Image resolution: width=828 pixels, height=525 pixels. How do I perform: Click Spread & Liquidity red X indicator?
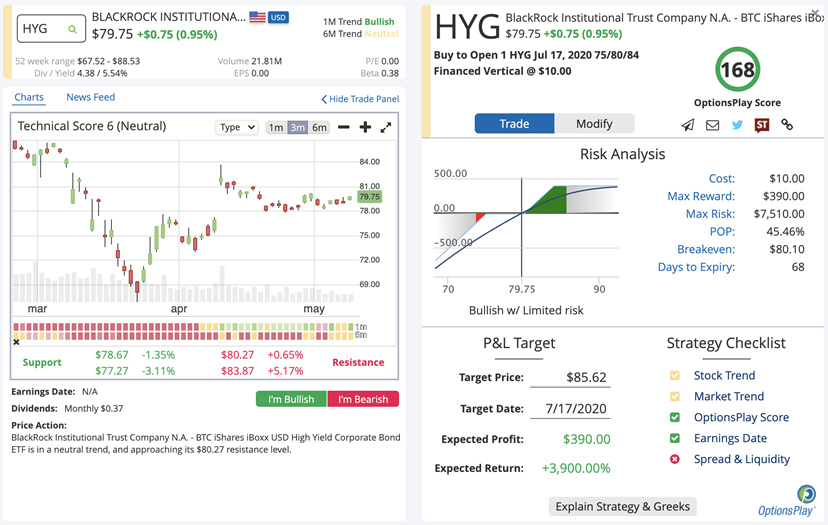pyautogui.click(x=674, y=459)
